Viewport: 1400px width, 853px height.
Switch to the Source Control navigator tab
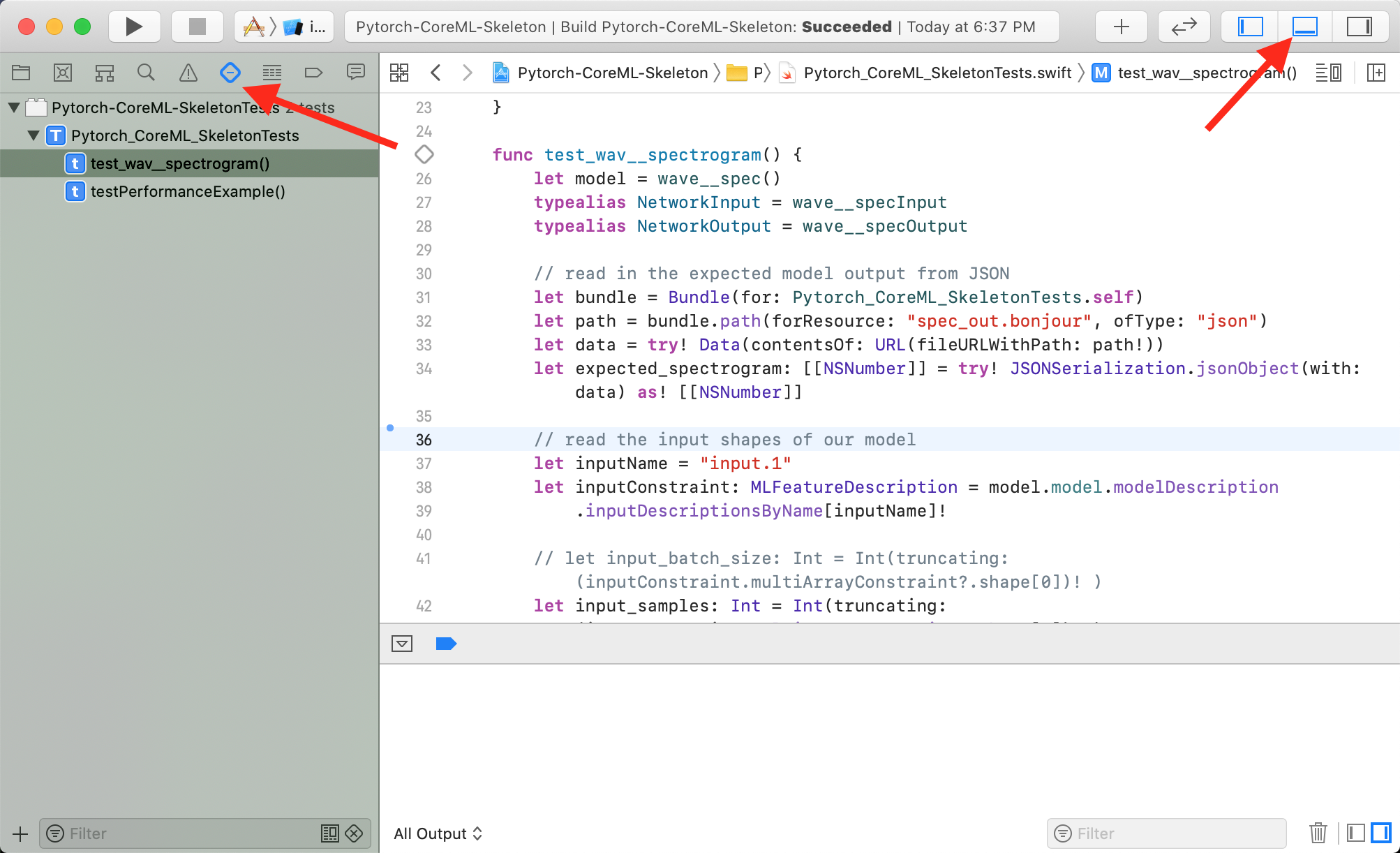[x=63, y=73]
